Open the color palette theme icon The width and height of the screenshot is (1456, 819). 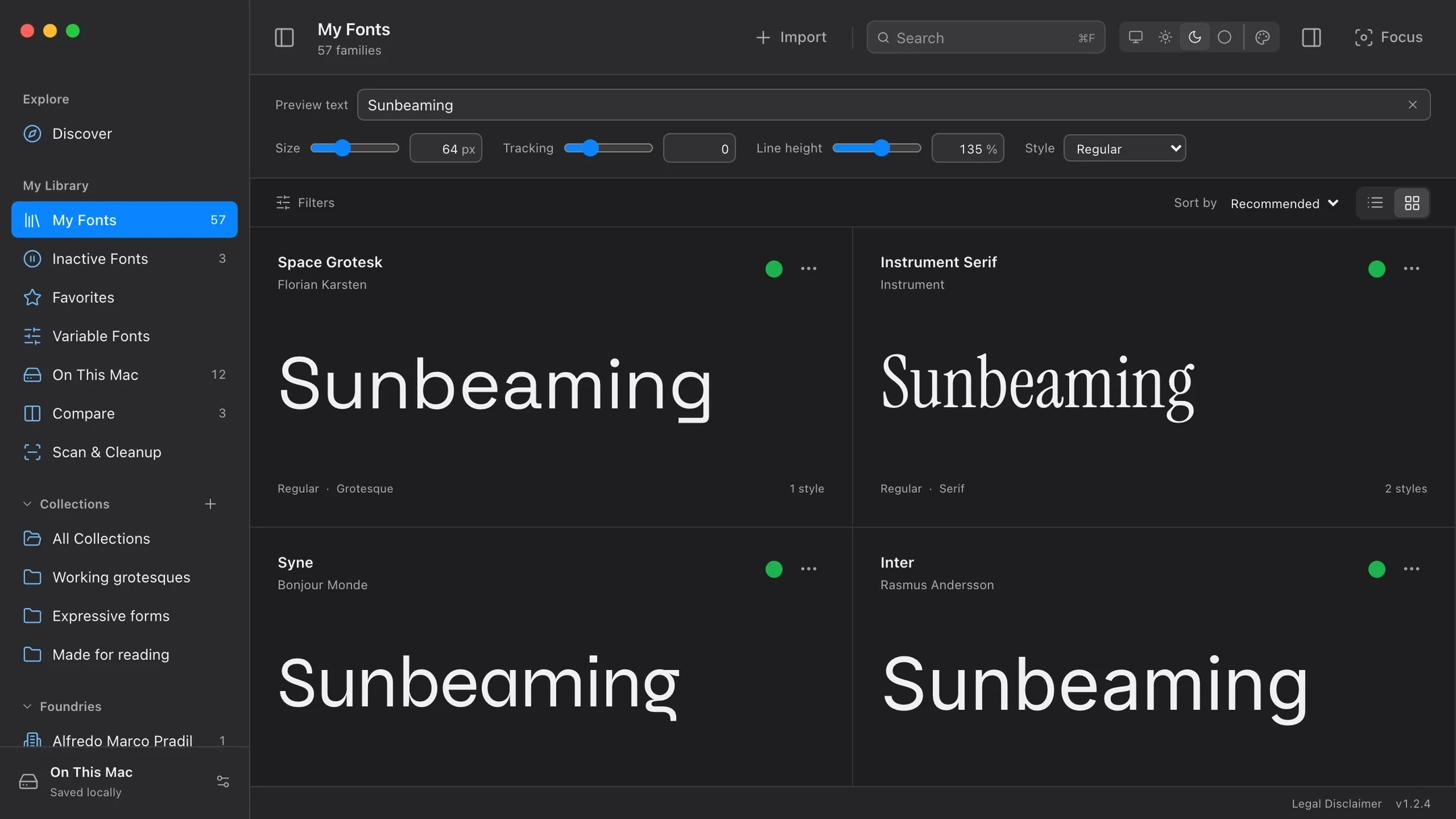coord(1263,37)
